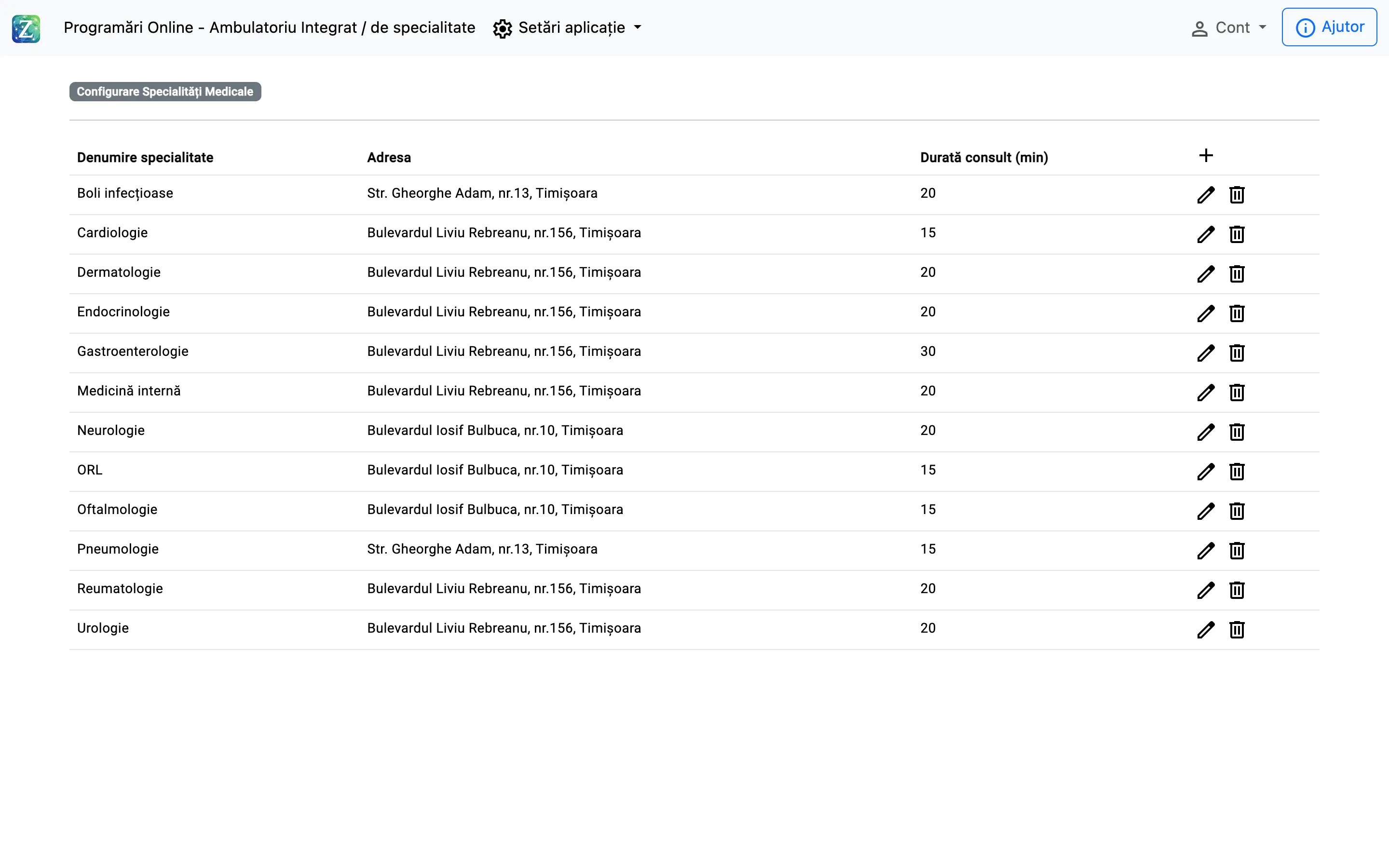Click Pneumologie's Str. Gheorghe Adam address
This screenshot has width=1389, height=868.
tap(482, 549)
